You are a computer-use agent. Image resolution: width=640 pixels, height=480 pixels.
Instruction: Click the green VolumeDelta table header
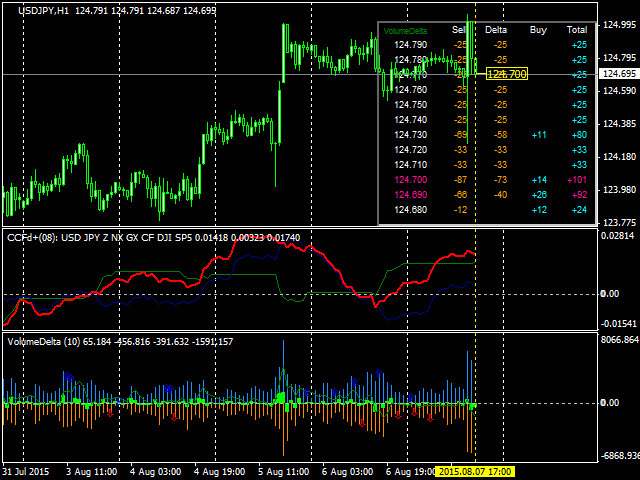coord(405,31)
